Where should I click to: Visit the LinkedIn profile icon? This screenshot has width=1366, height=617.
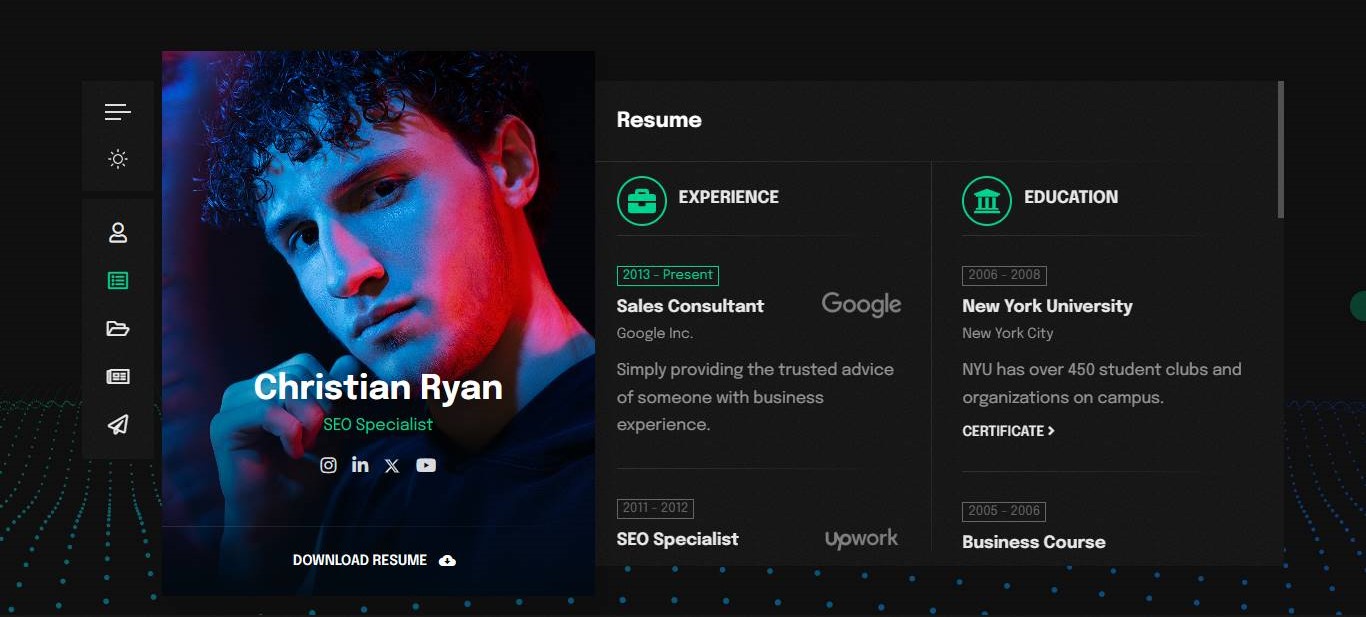point(360,465)
